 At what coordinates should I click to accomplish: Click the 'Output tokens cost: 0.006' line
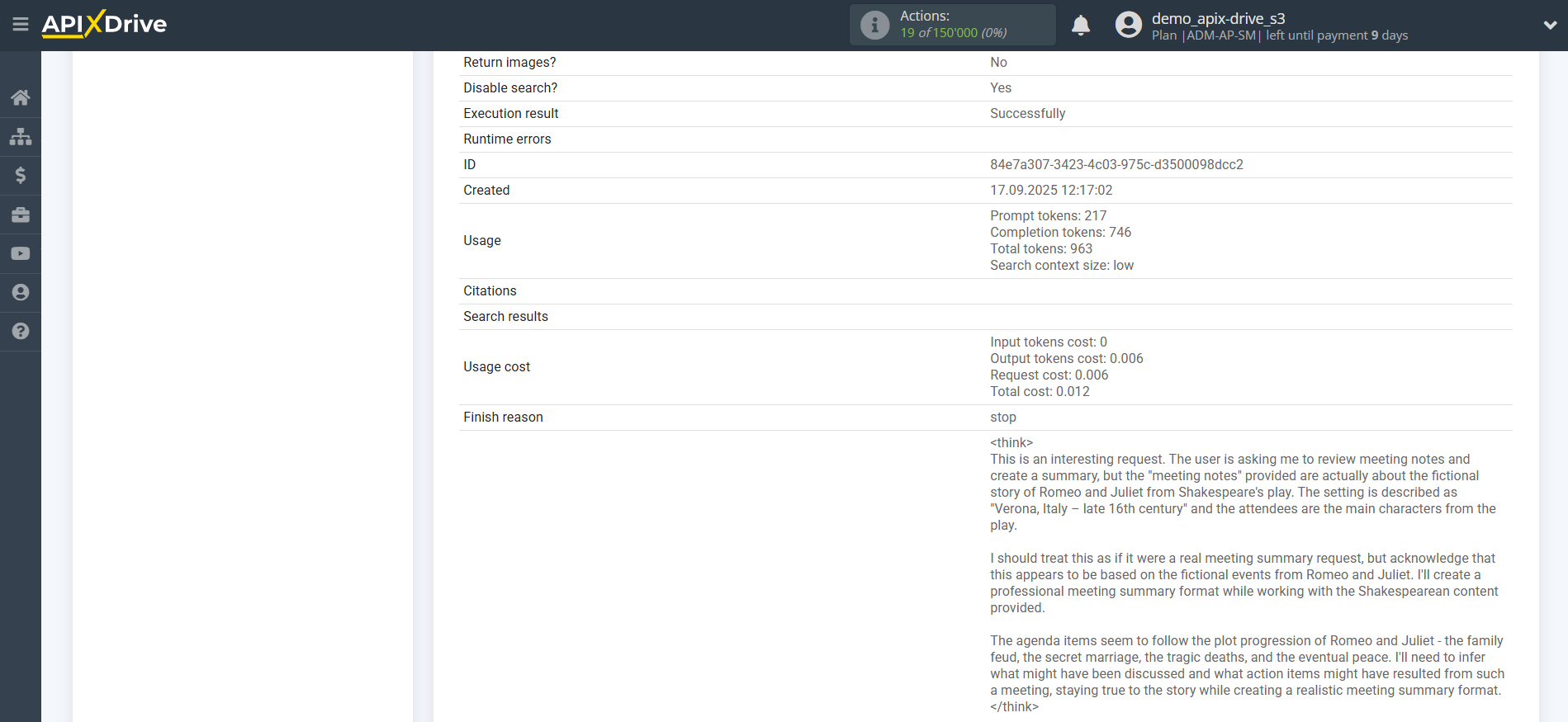(x=1066, y=358)
